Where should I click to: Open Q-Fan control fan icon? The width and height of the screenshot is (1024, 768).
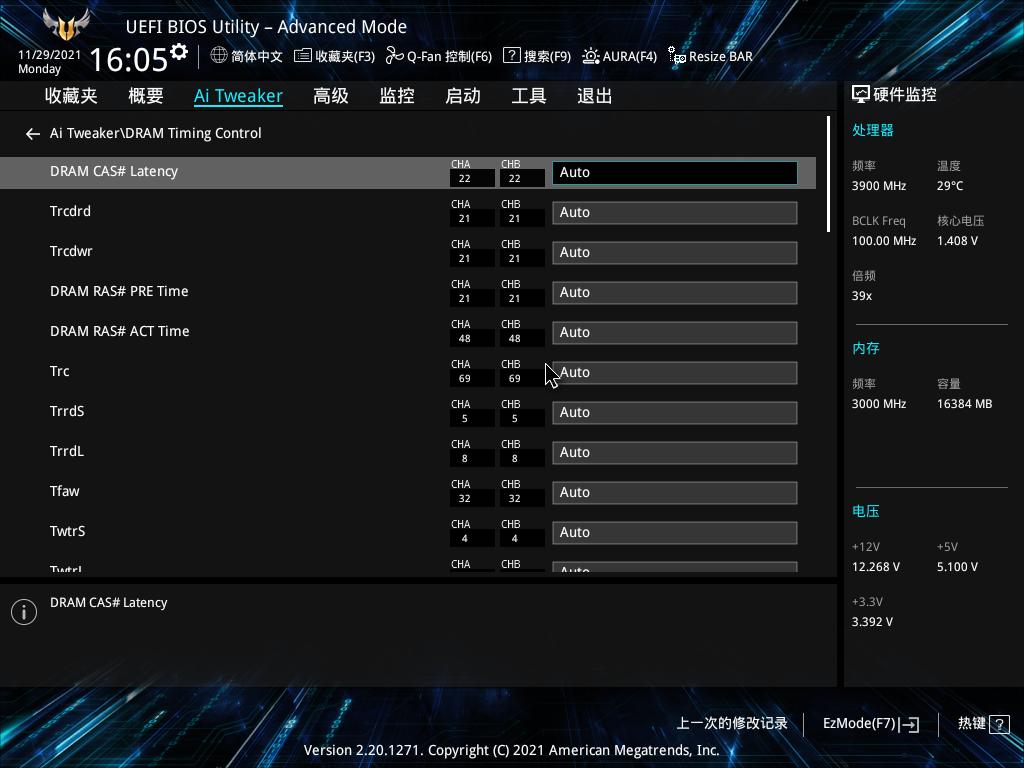click(x=394, y=56)
